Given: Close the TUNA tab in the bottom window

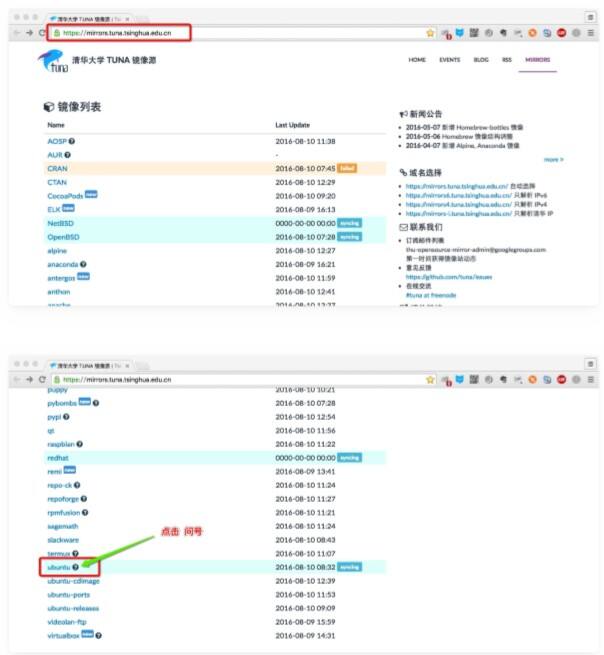Looking at the screenshot, I should [127, 366].
